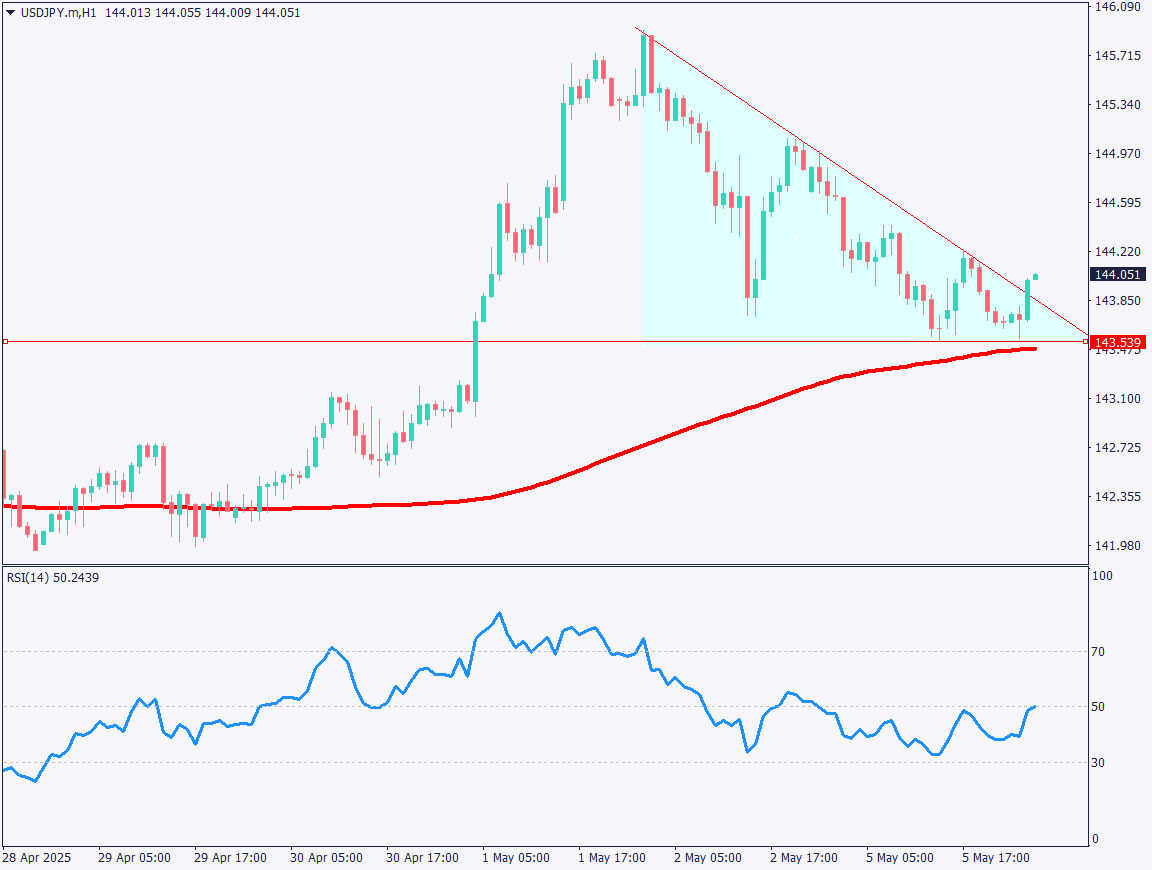
Task: Click the RSI 70 level label
Action: tap(1098, 652)
